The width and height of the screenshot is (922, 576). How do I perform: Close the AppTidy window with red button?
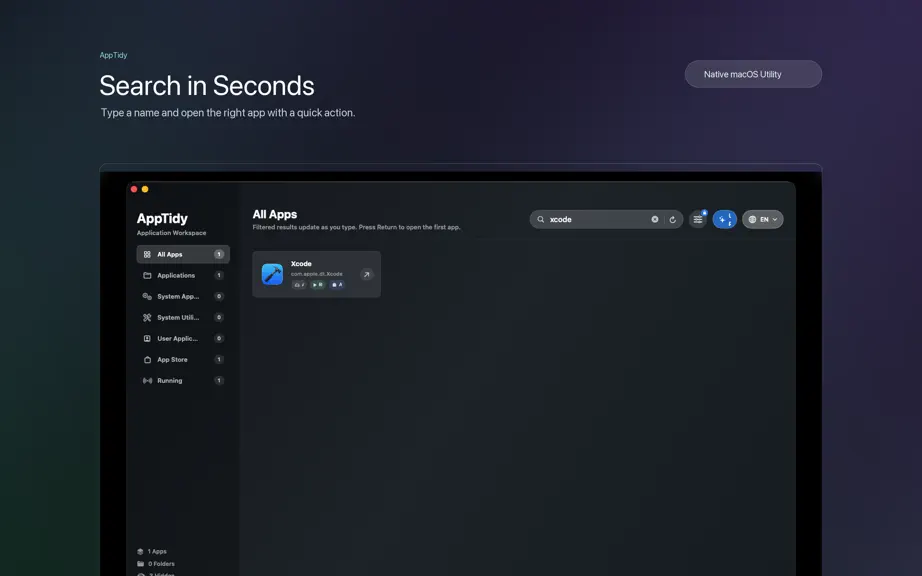click(x=134, y=189)
